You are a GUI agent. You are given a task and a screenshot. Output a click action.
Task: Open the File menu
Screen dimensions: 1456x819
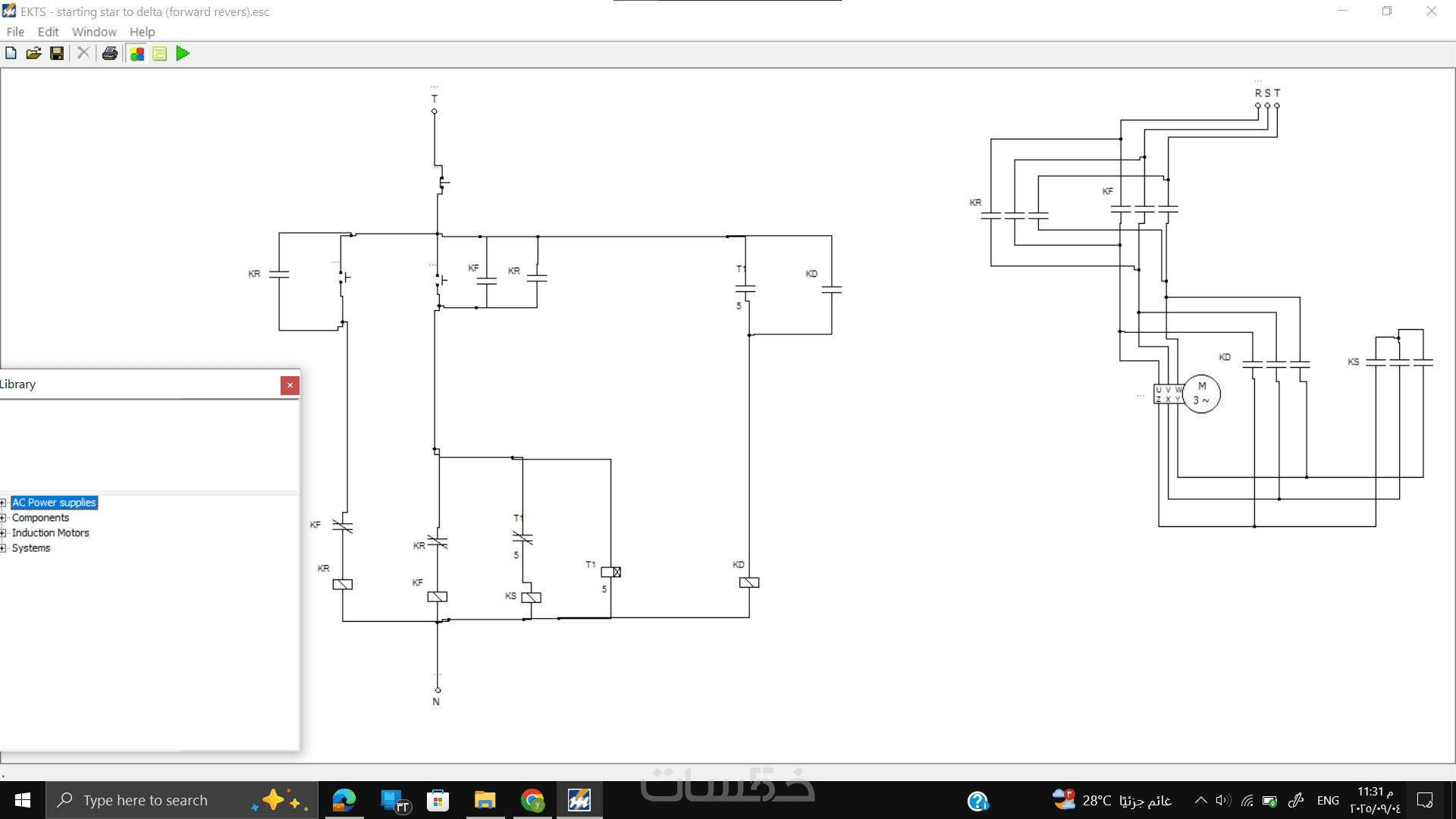(15, 32)
